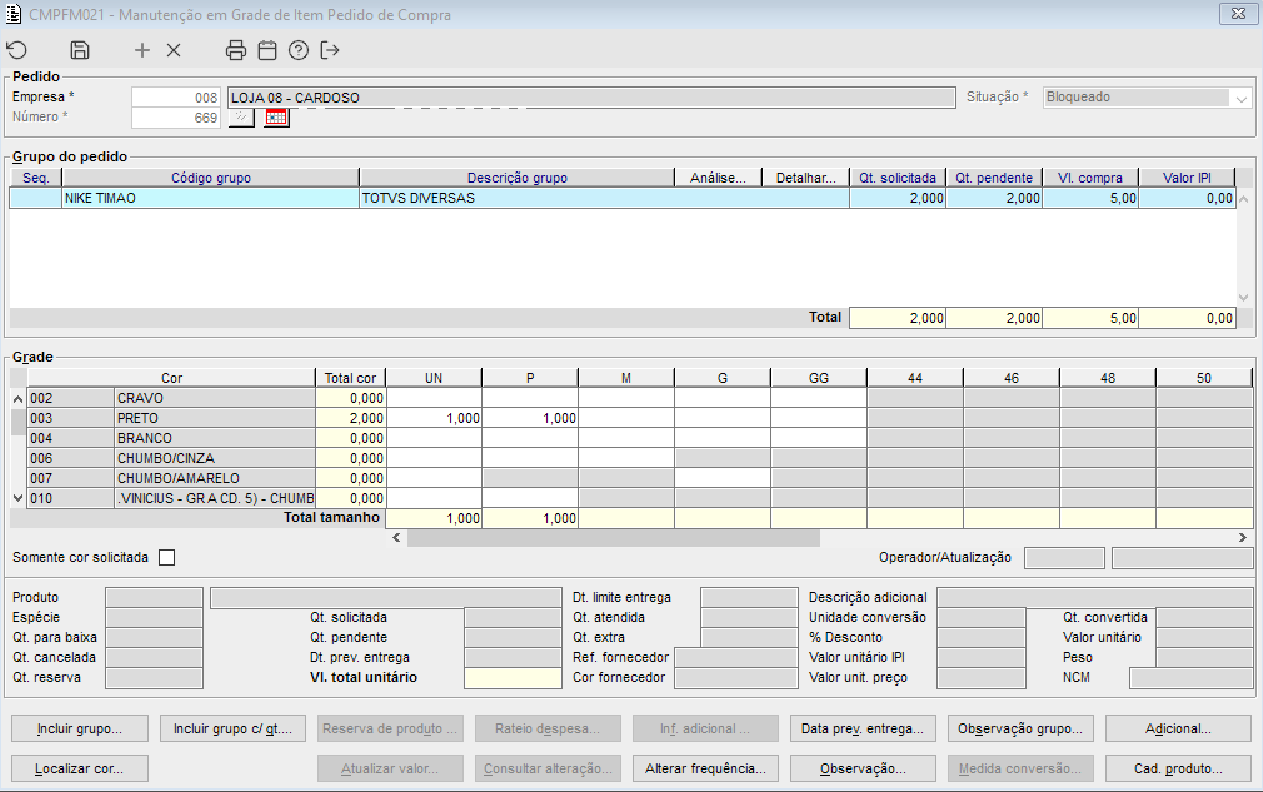
Task: Click the Empresa code input field
Action: 176,98
